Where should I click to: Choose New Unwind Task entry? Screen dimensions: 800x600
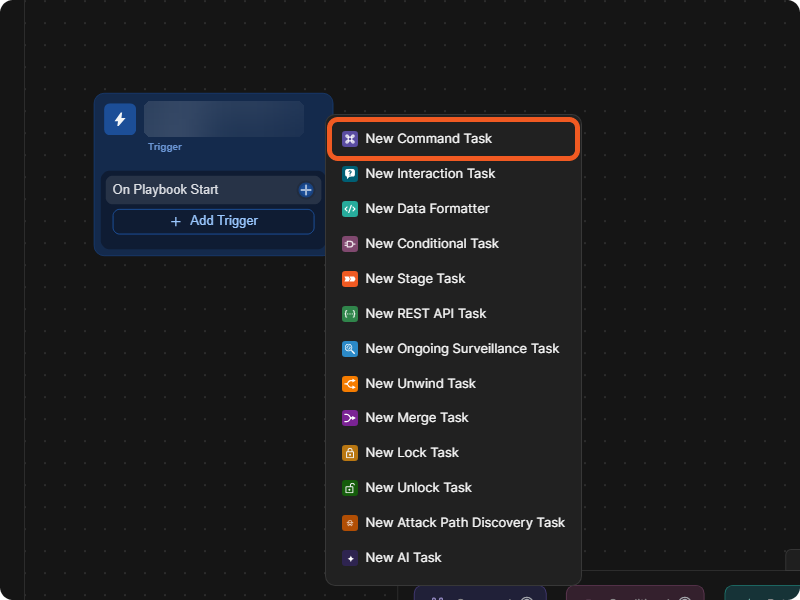[x=453, y=384]
